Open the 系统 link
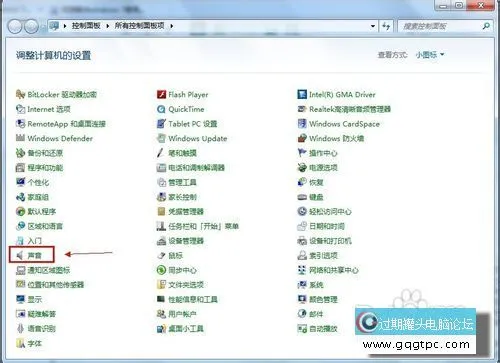Viewport: 500px width, 363px height. coord(316,285)
